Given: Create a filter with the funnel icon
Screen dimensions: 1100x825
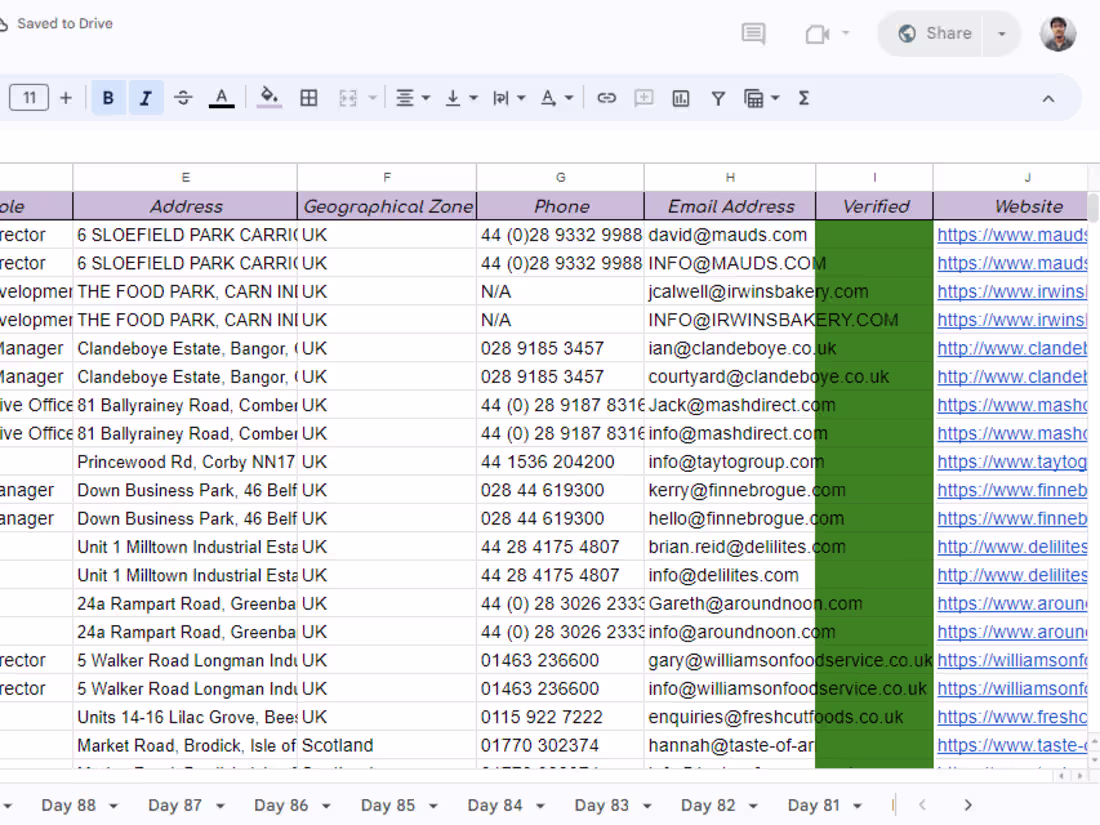Looking at the screenshot, I should coord(718,97).
